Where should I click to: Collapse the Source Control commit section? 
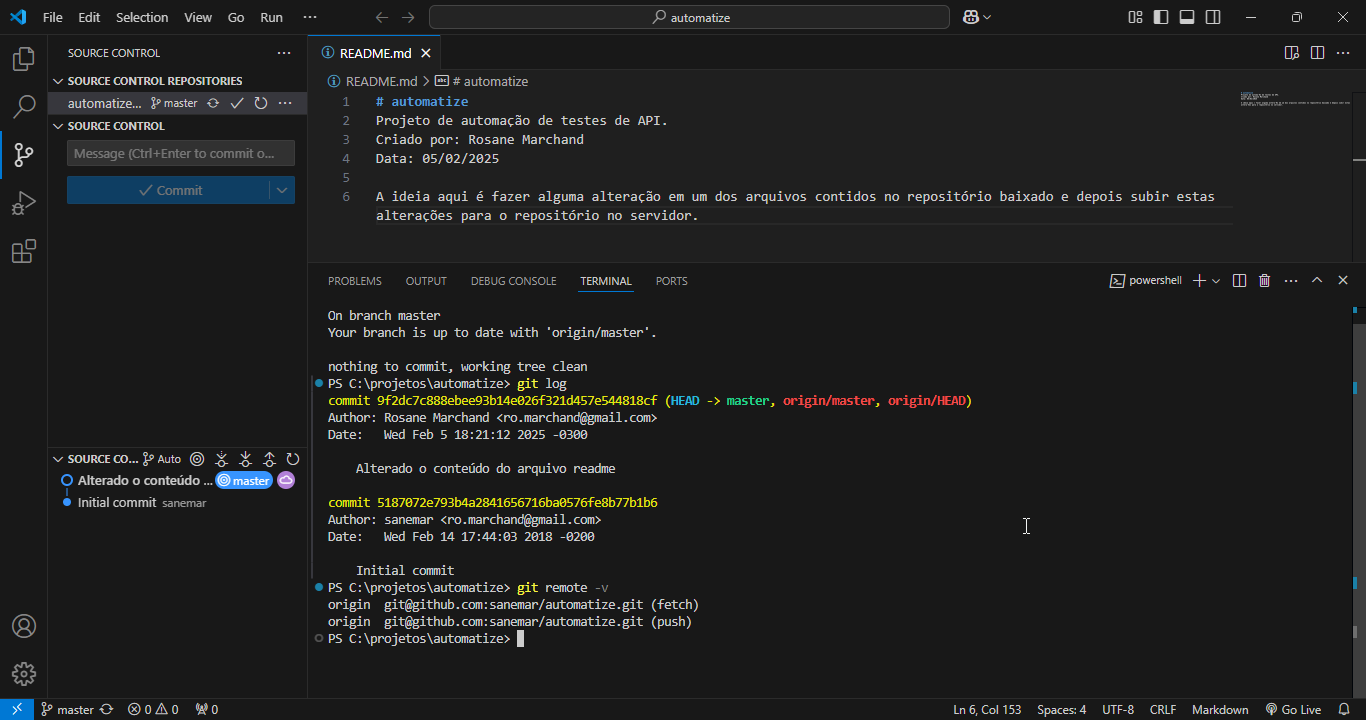click(x=57, y=126)
